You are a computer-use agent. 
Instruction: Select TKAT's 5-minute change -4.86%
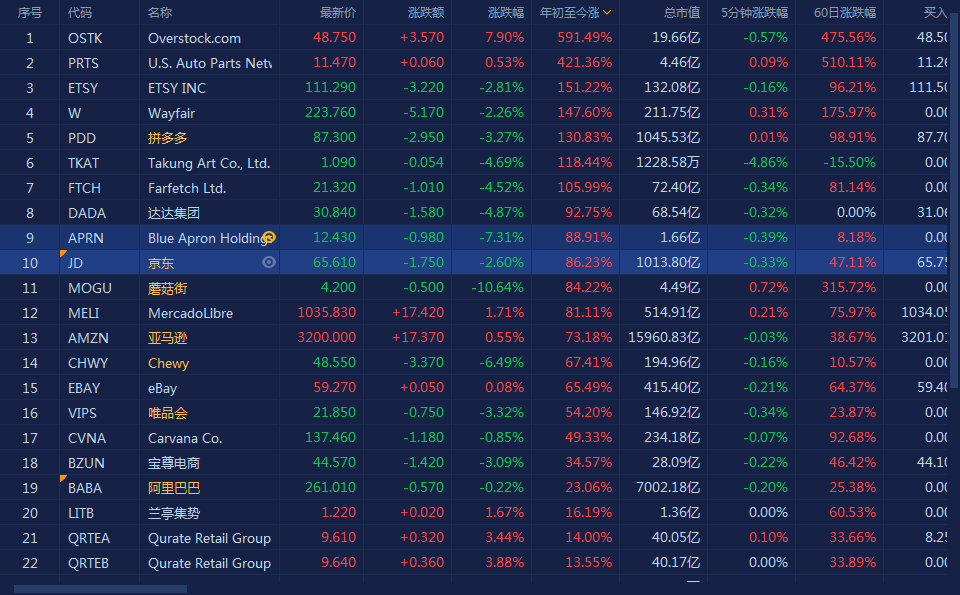tap(765, 162)
